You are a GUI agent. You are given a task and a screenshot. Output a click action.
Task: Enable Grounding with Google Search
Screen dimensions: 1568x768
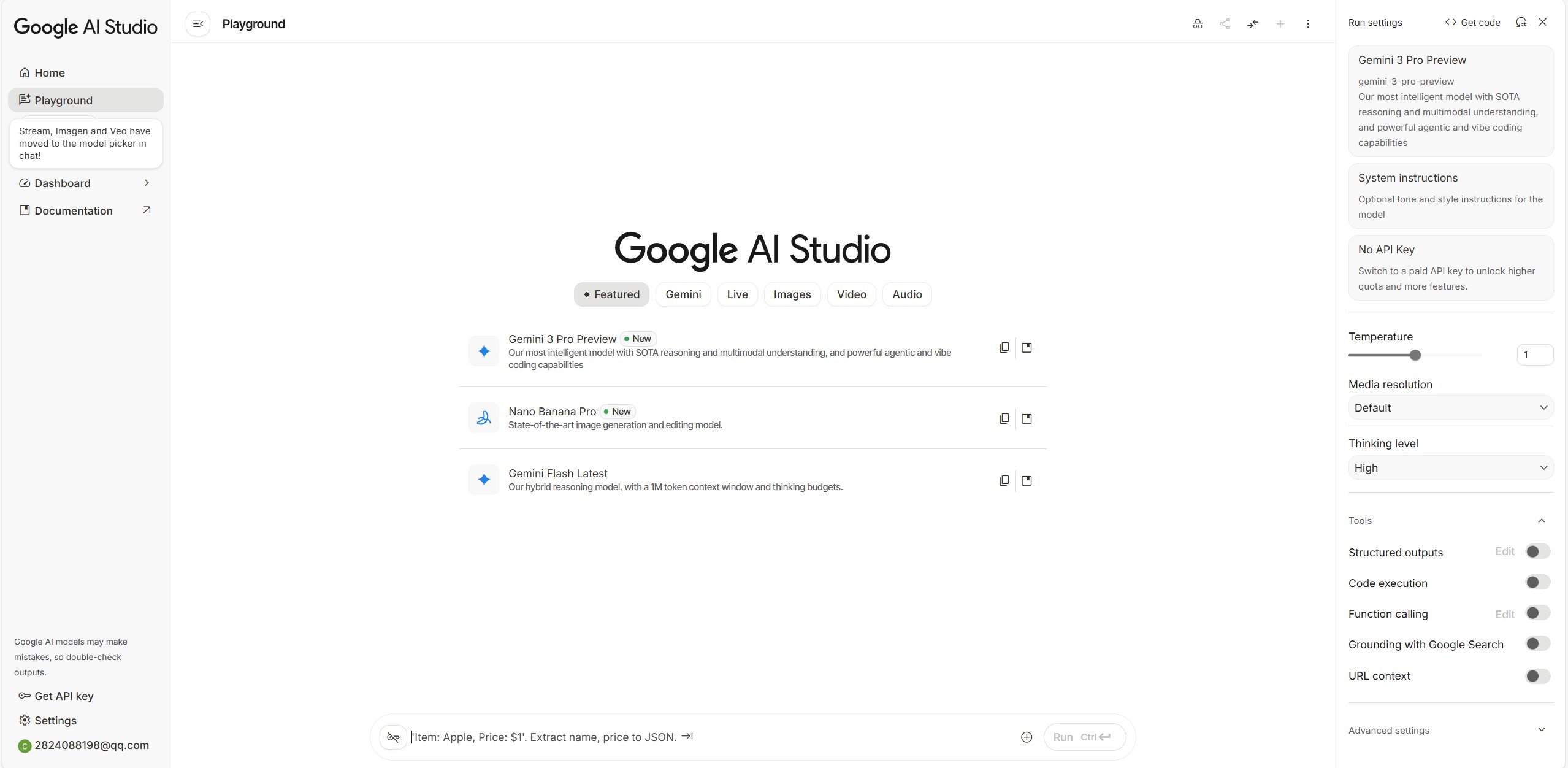(1537, 644)
